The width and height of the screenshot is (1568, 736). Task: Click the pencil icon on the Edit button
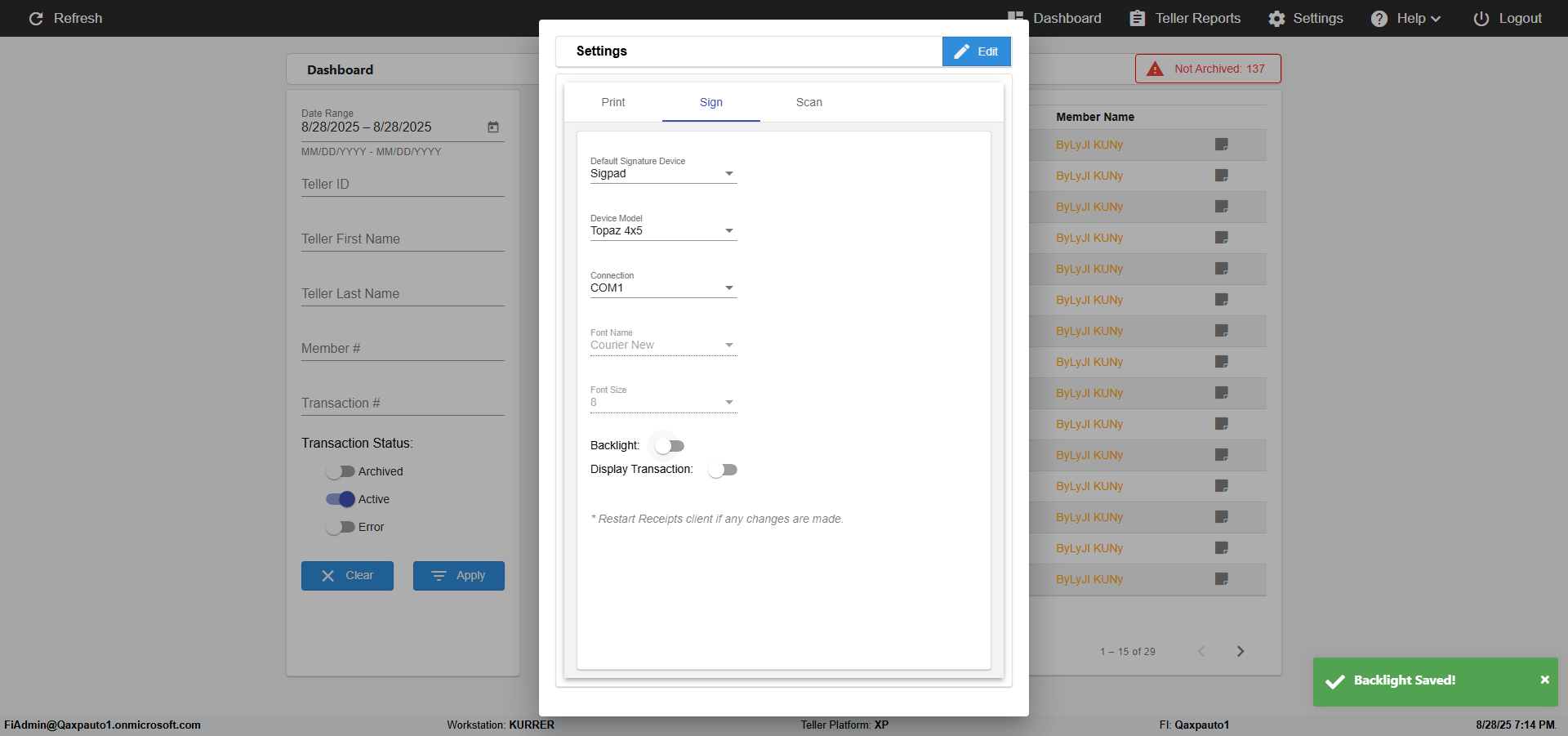(962, 51)
